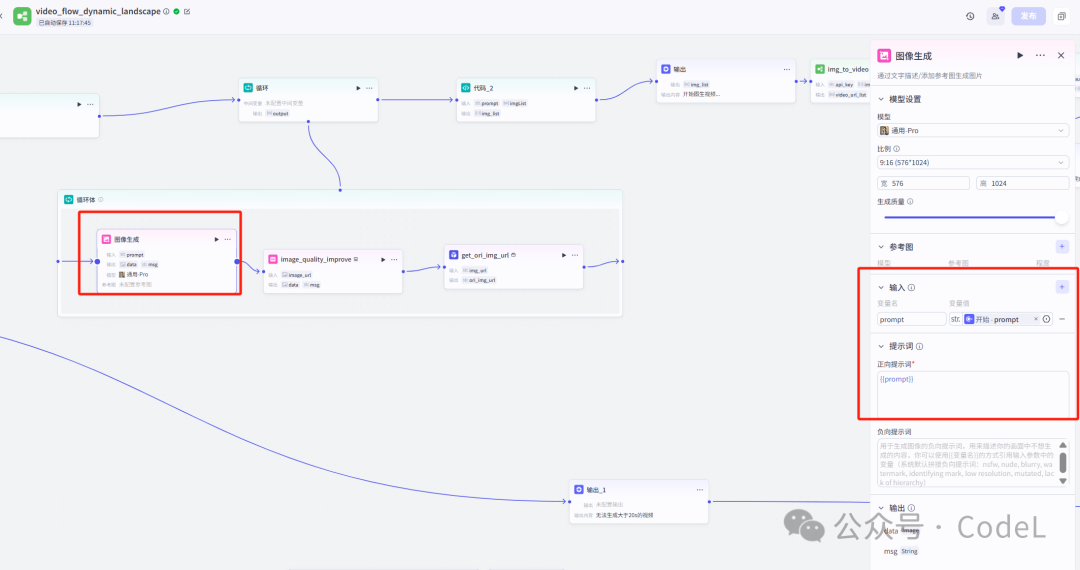The image size is (1080, 570).
Task: Open more options on get_ori_img_url node
Action: [575, 255]
